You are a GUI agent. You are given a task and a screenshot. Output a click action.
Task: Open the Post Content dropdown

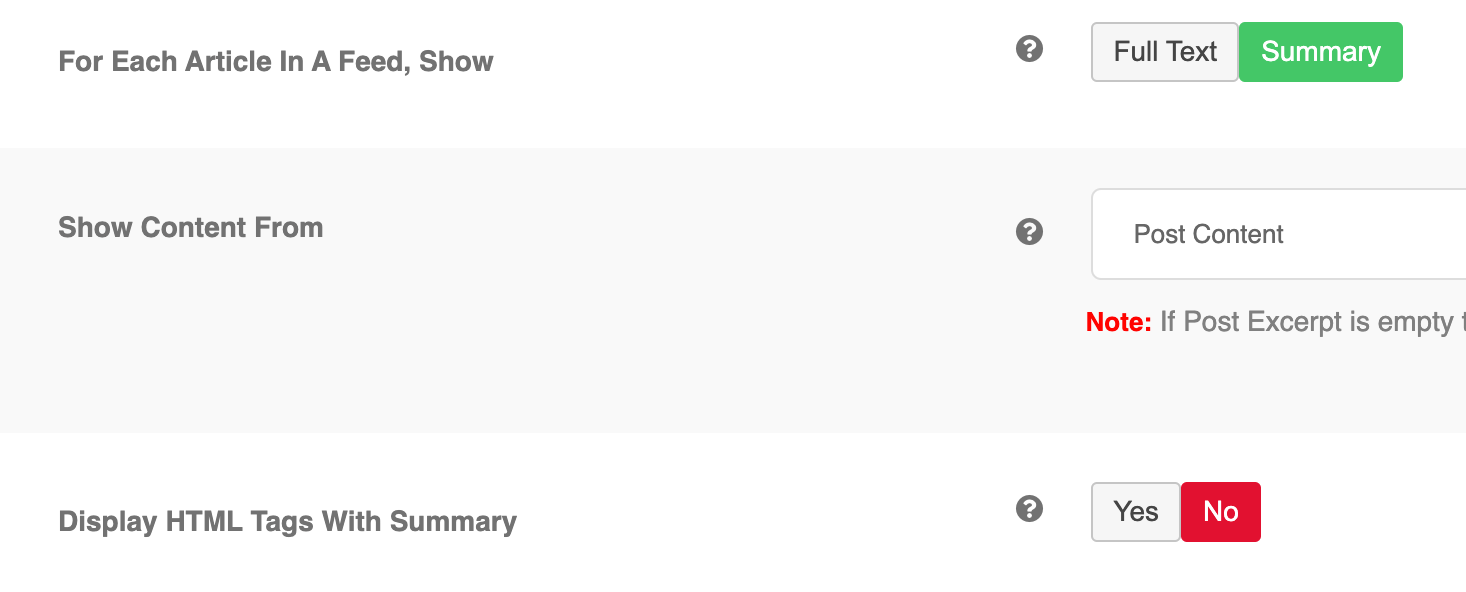[x=1279, y=234]
